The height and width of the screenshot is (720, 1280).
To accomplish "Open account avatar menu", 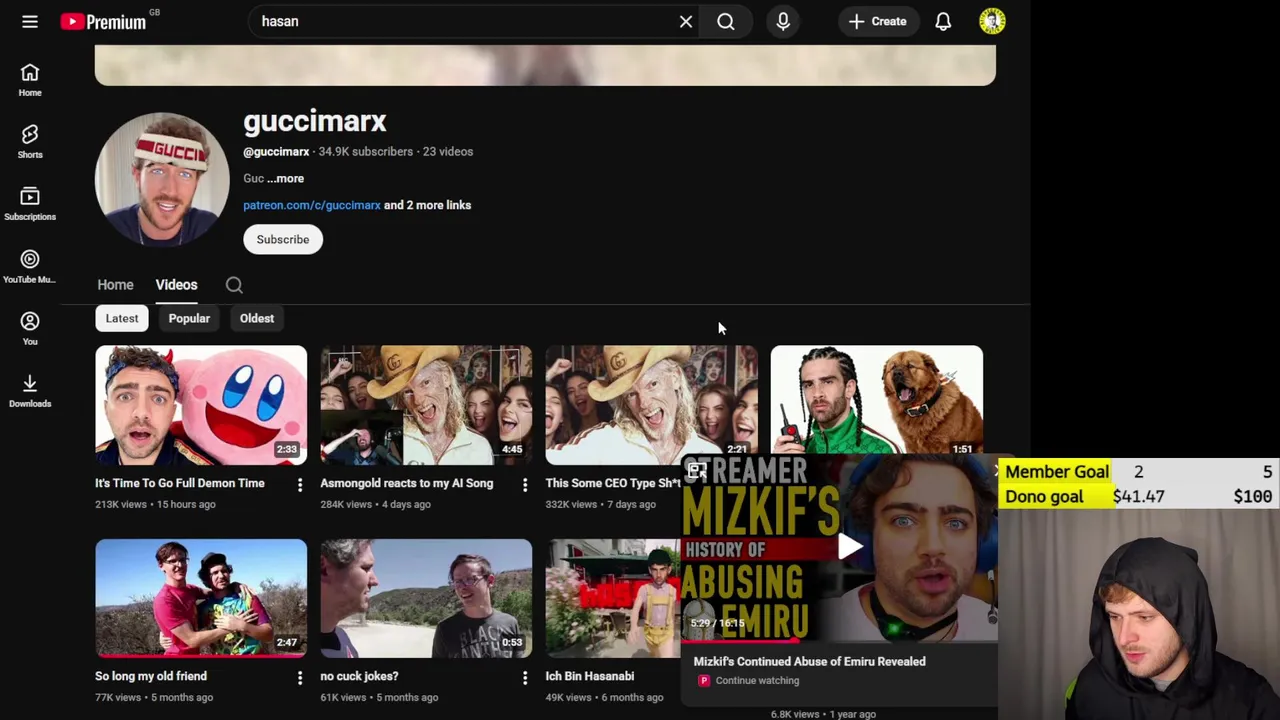I will coord(992,21).
